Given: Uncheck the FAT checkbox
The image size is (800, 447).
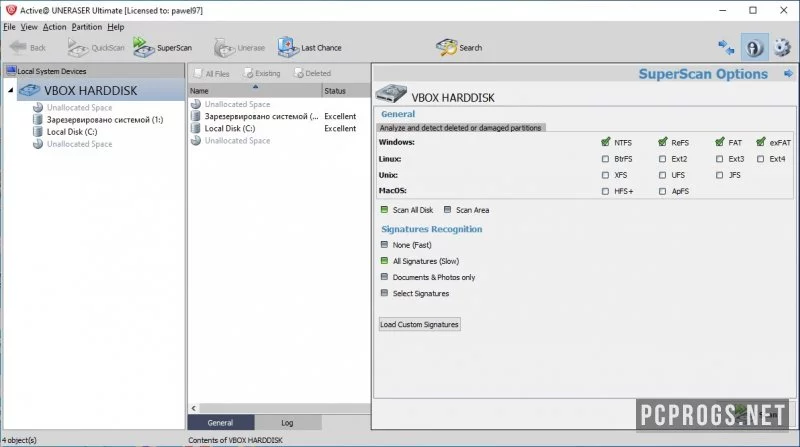Looking at the screenshot, I should coord(720,142).
